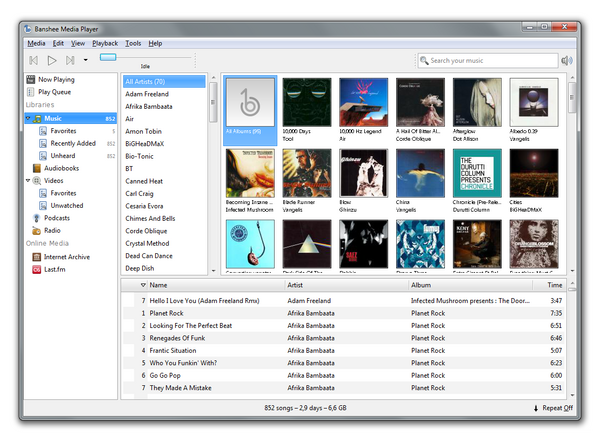Click the seek slider handle
Screen dimensions: 600x441
[x=108, y=57]
